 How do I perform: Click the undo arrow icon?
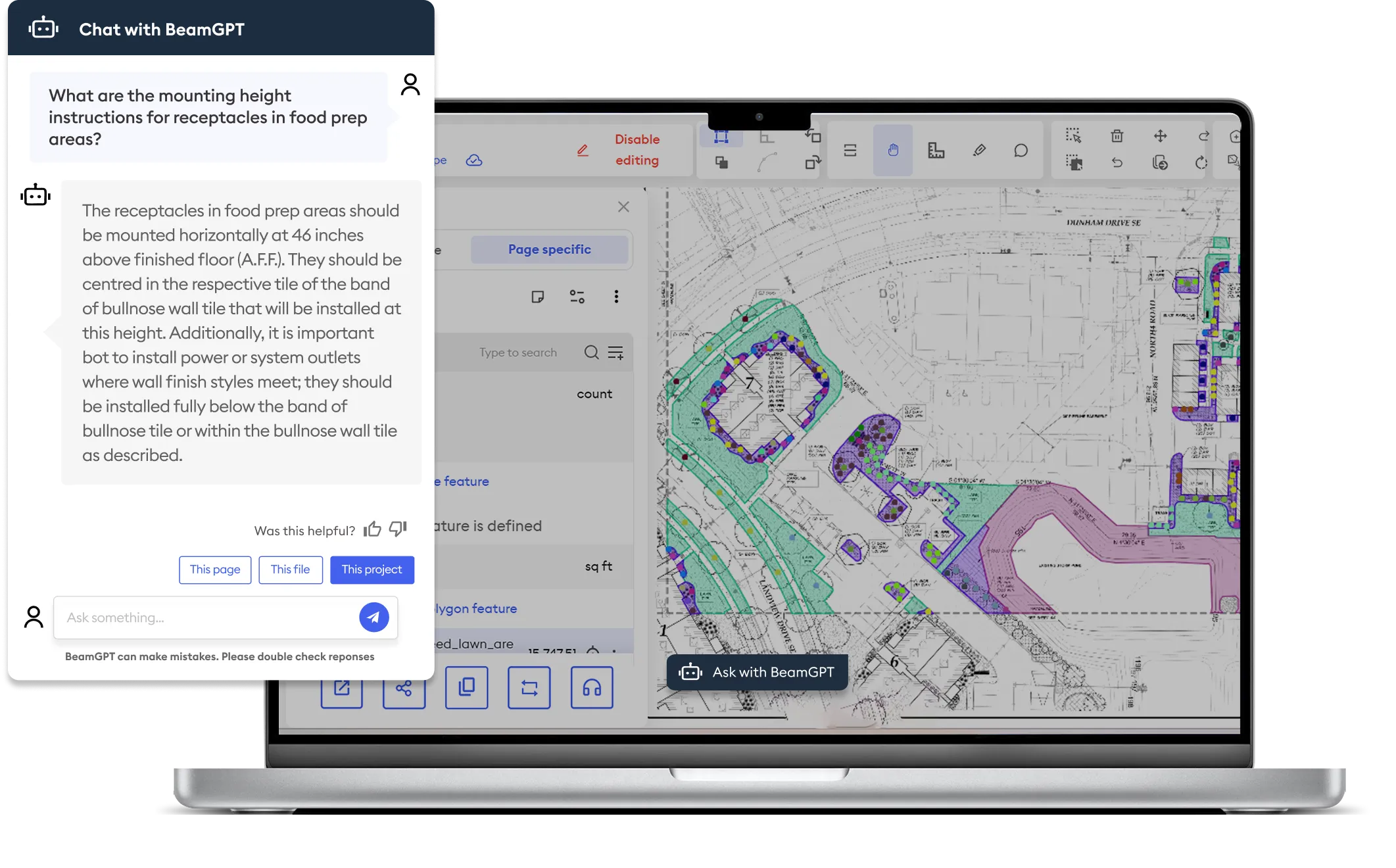point(1117,162)
